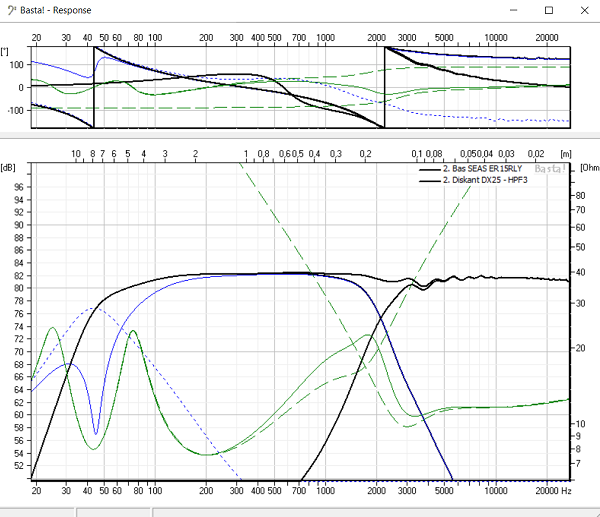Viewport: 600px width, 517px height.
Task: Click the [dB] axis unit label
Action: pos(11,166)
